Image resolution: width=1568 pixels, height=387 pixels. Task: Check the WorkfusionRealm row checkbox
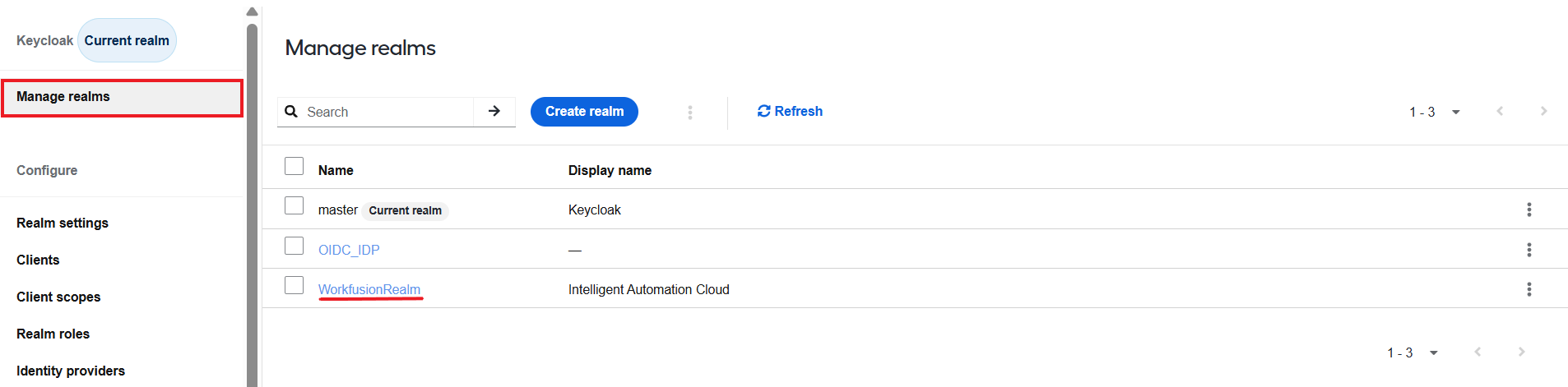(x=294, y=285)
